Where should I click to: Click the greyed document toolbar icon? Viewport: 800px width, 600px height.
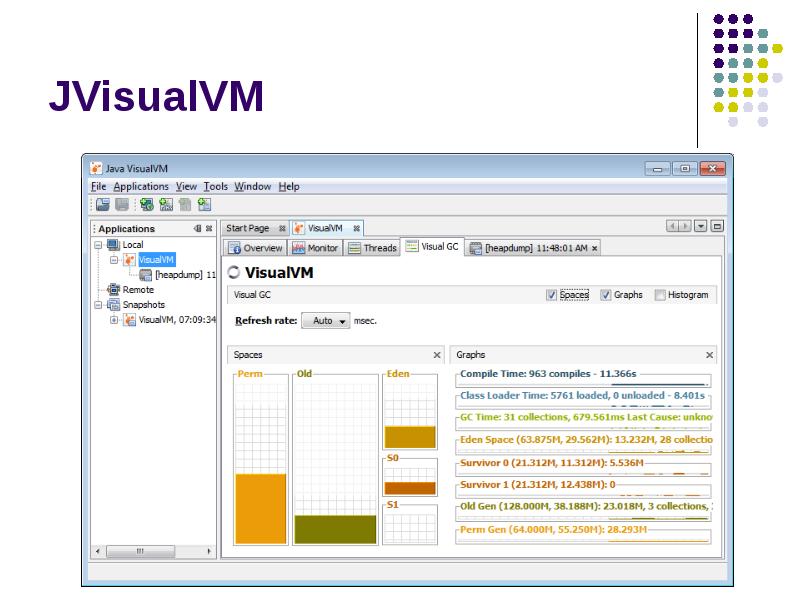185,205
